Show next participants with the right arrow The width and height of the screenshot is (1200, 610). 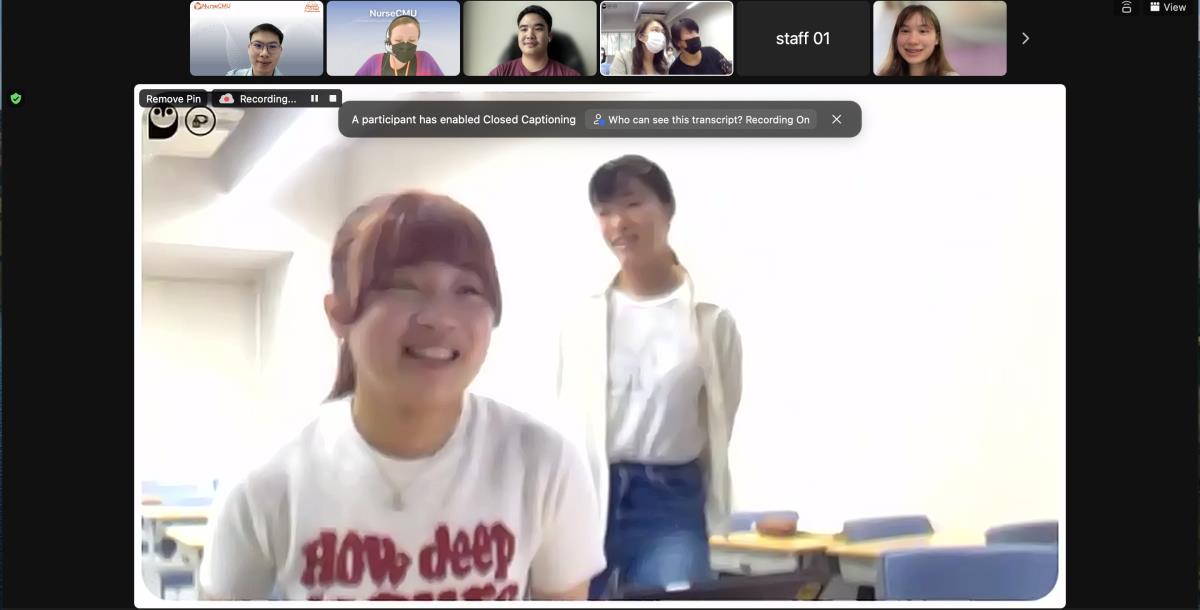tap(1025, 38)
